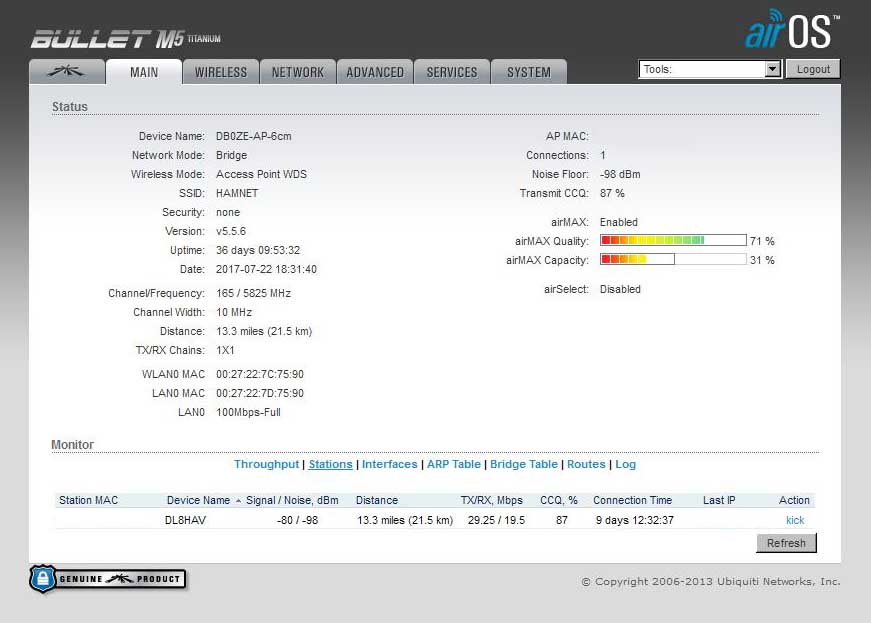Screen dimensions: 871x623
Task: Select LAN0 MAC 00:27:22:7D:75:90
Action: [x=260, y=393]
